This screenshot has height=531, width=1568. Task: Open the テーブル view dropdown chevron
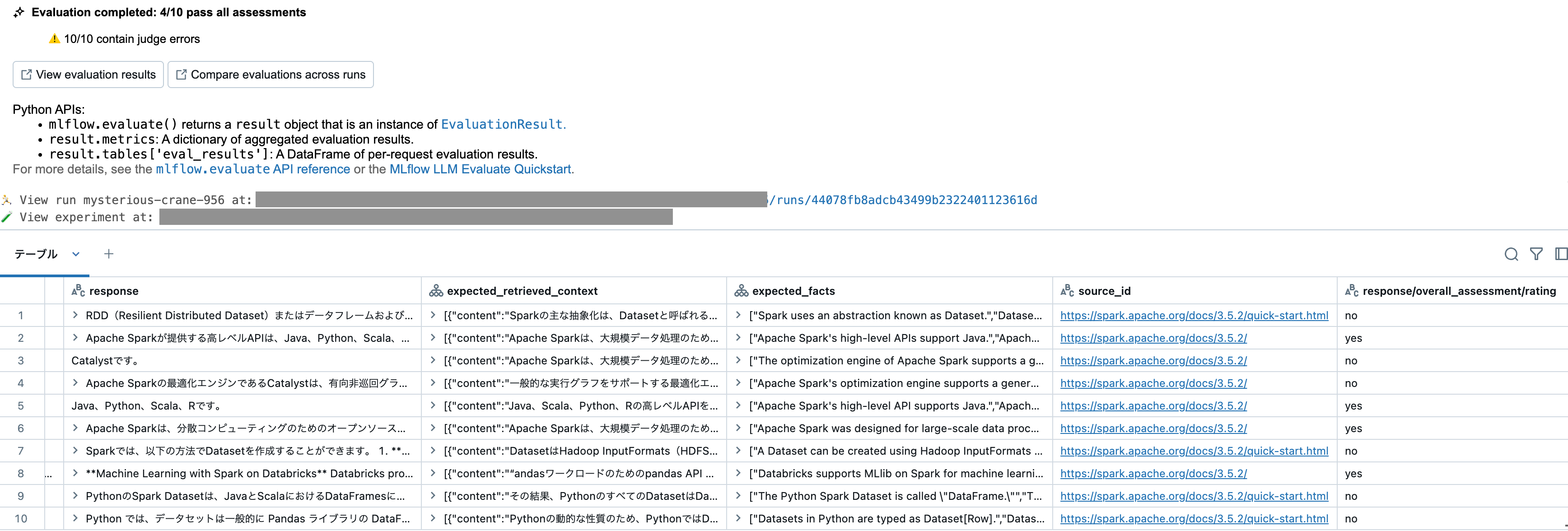click(75, 255)
